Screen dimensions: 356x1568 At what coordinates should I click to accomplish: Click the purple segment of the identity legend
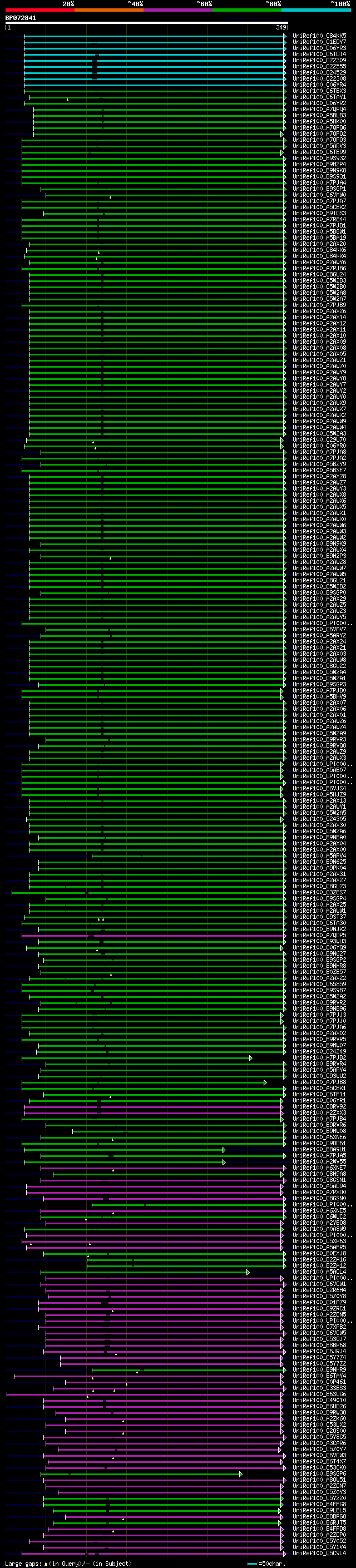(179, 10)
